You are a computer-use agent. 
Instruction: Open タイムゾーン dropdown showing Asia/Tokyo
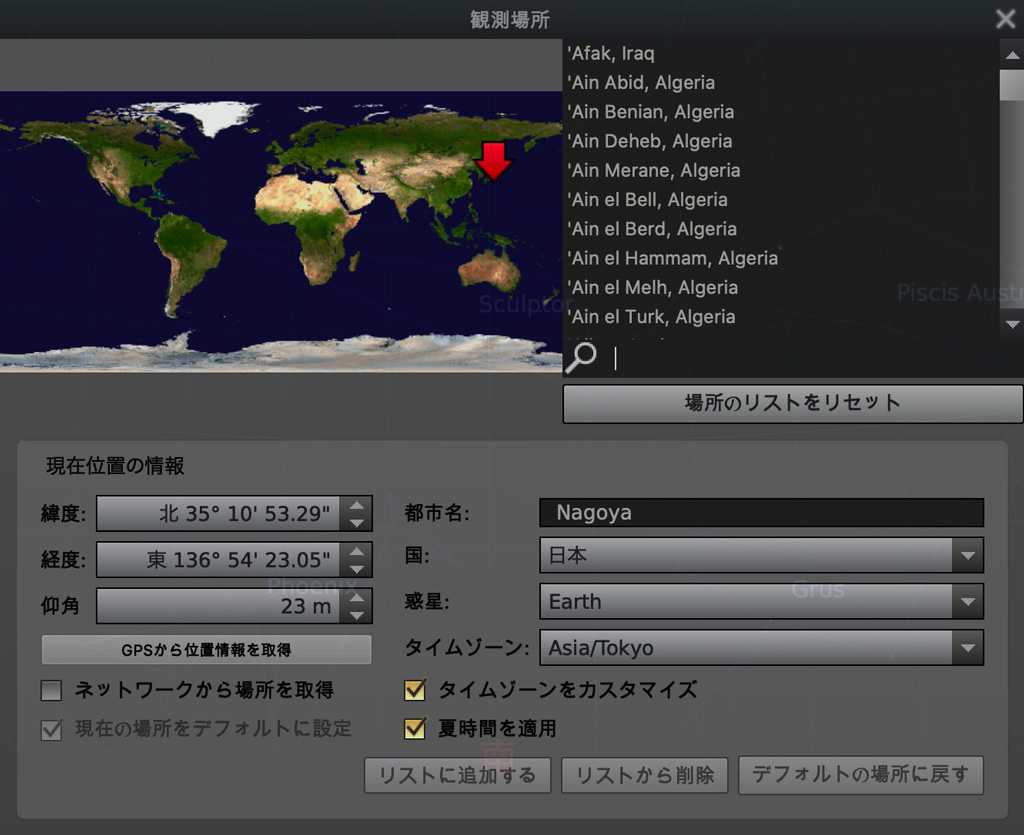(761, 648)
